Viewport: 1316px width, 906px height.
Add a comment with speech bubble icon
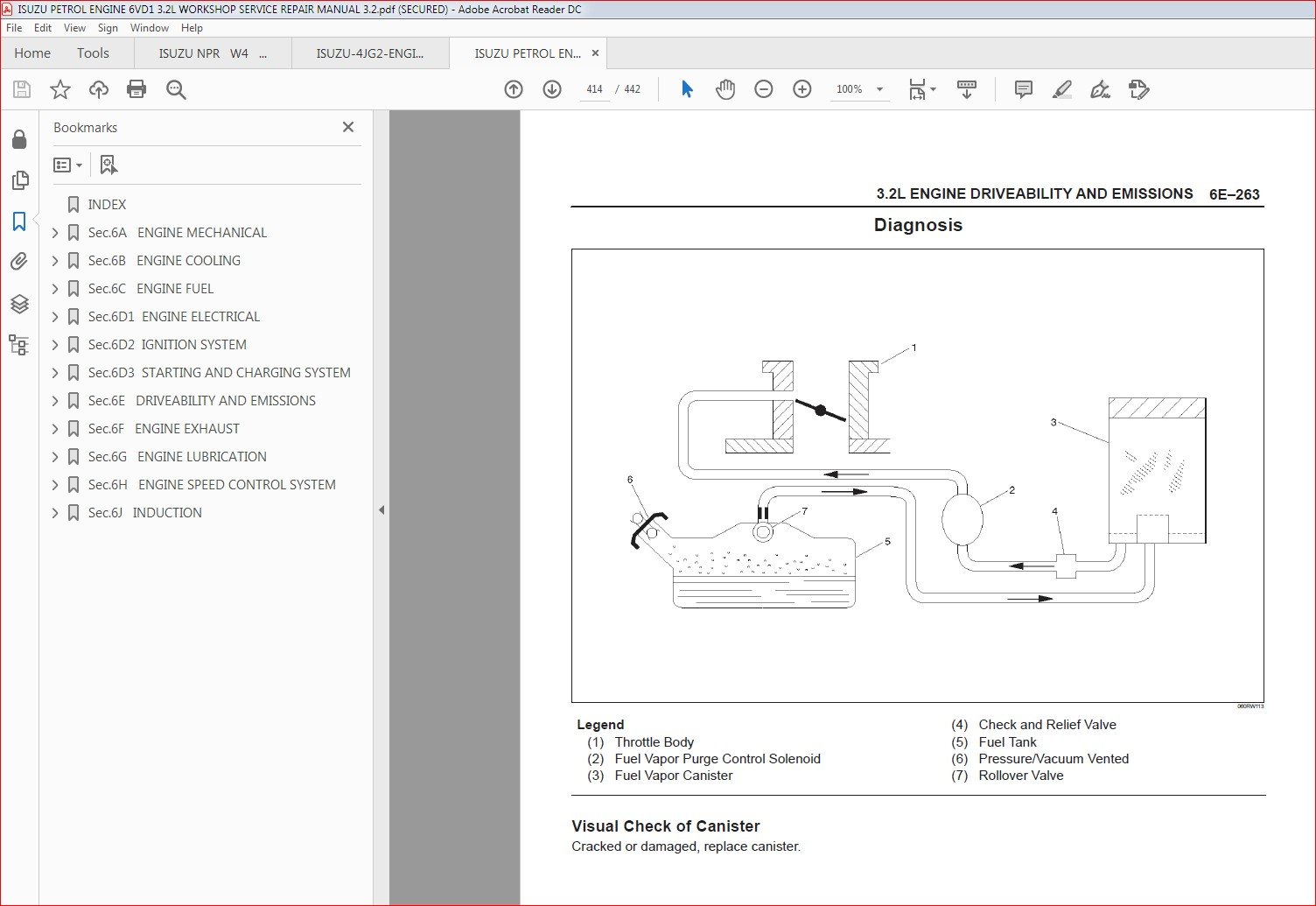coord(1023,89)
